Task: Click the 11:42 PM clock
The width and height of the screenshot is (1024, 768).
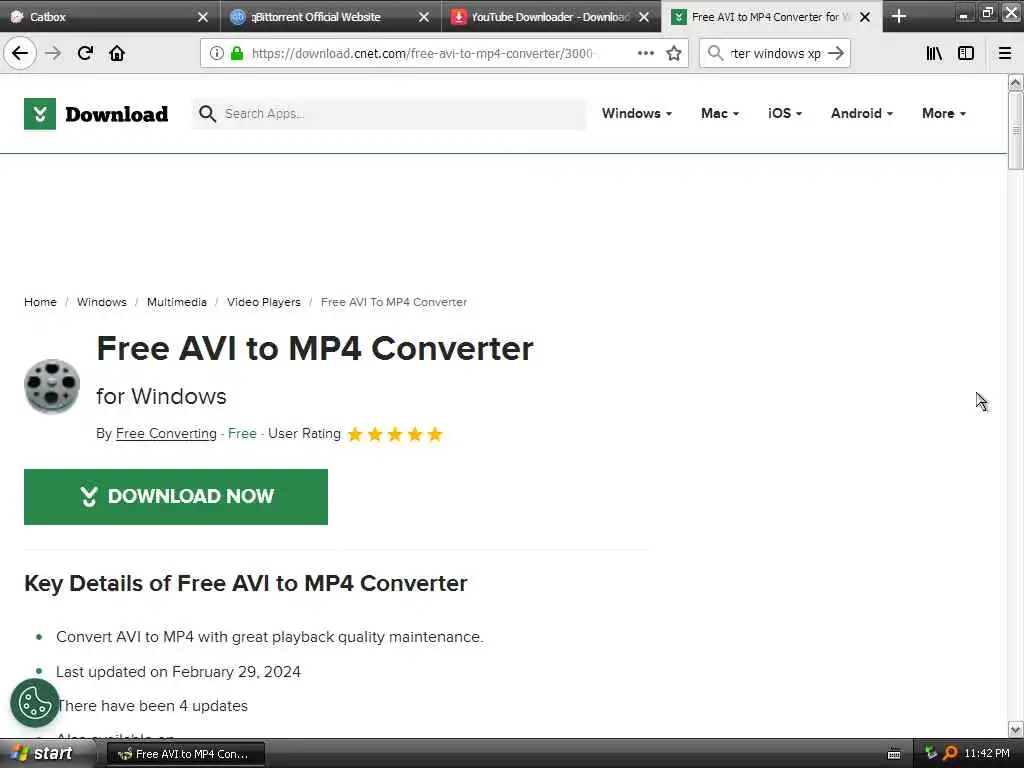Action: pos(987,754)
